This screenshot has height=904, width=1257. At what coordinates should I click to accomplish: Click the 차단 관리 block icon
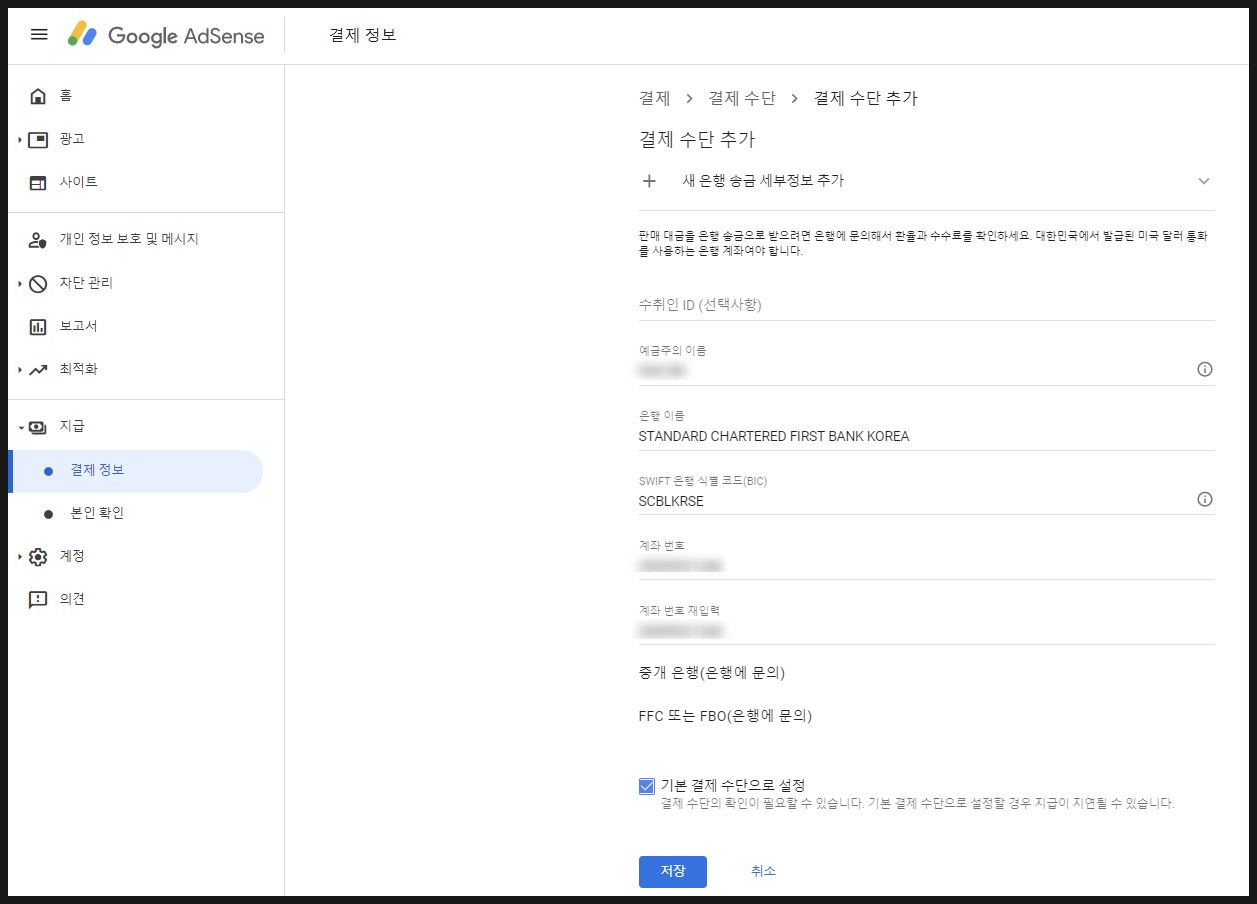[x=38, y=284]
